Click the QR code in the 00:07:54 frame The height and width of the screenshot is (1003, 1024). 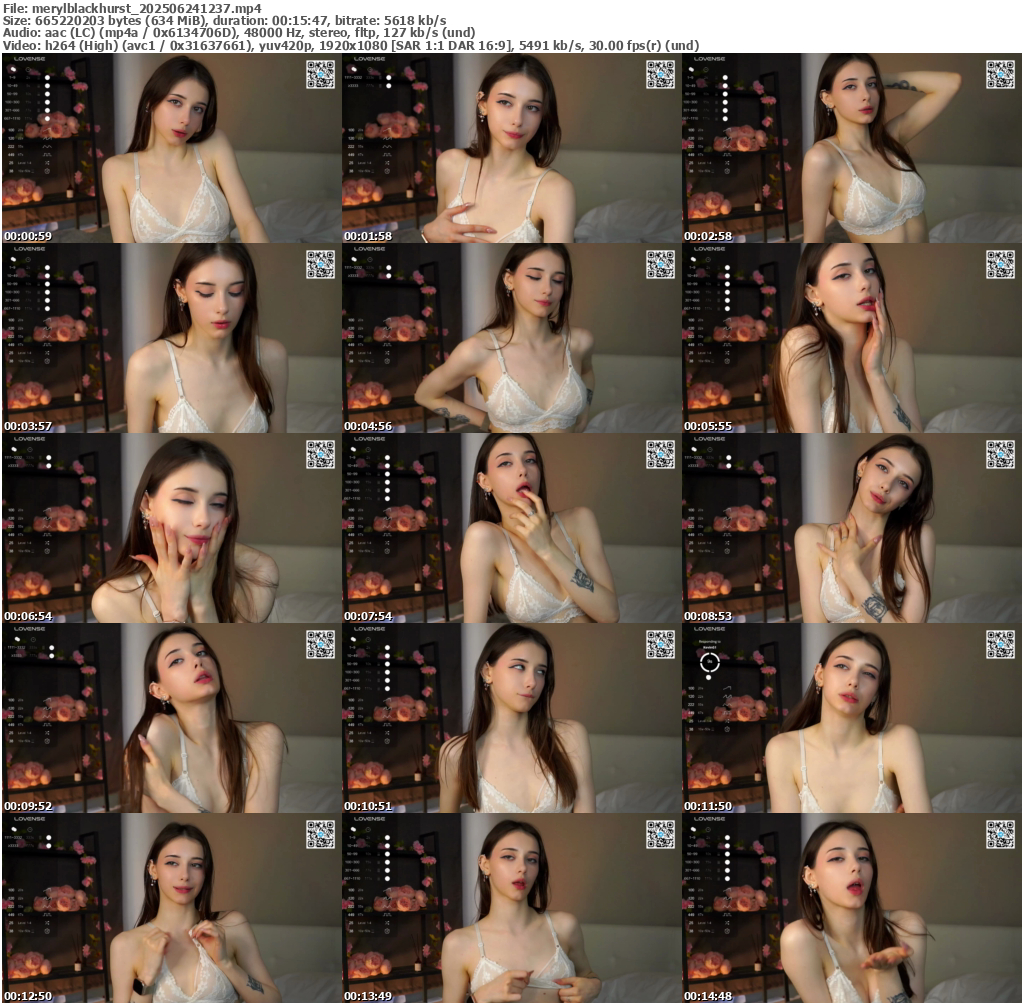coord(660,455)
